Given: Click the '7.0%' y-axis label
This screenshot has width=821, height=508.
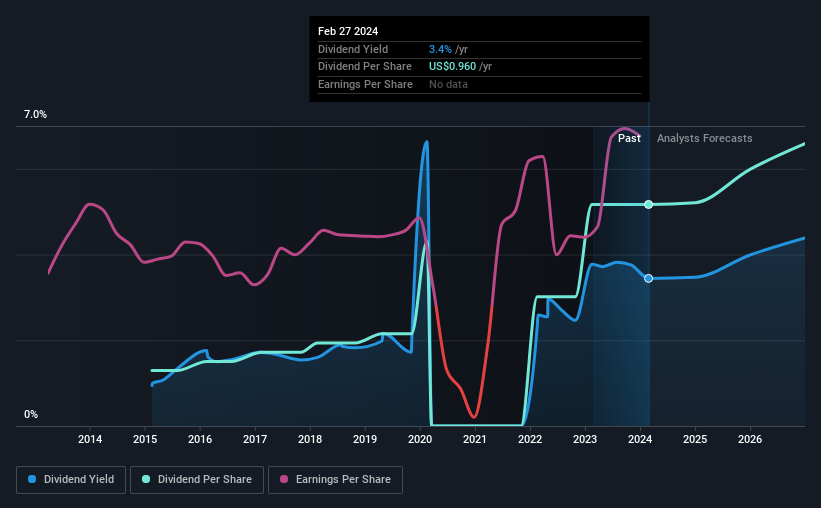Looking at the screenshot, I should pyautogui.click(x=35, y=115).
